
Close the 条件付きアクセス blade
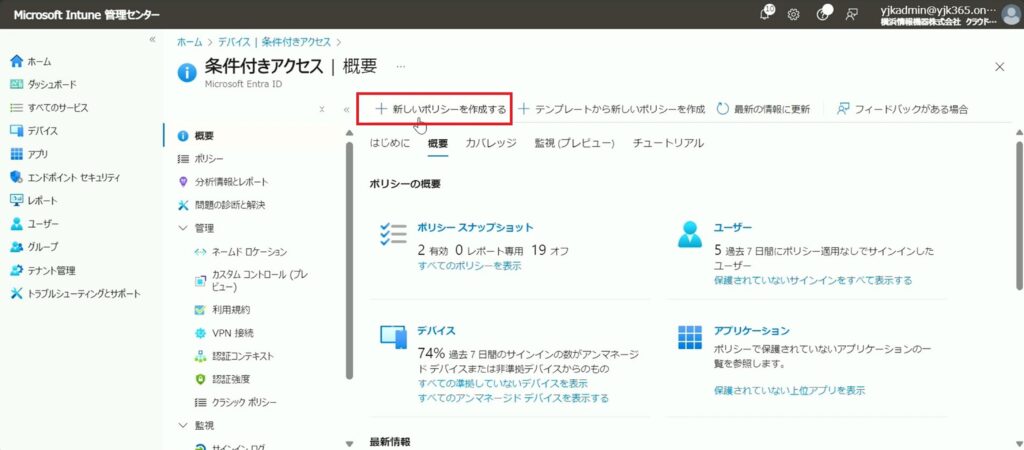[999, 66]
